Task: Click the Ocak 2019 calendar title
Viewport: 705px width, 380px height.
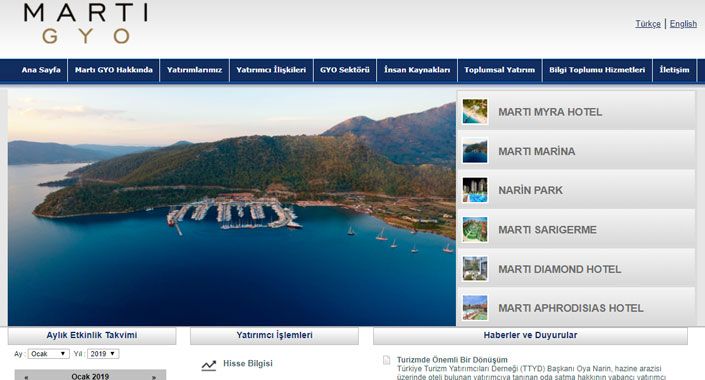Action: 90,376
